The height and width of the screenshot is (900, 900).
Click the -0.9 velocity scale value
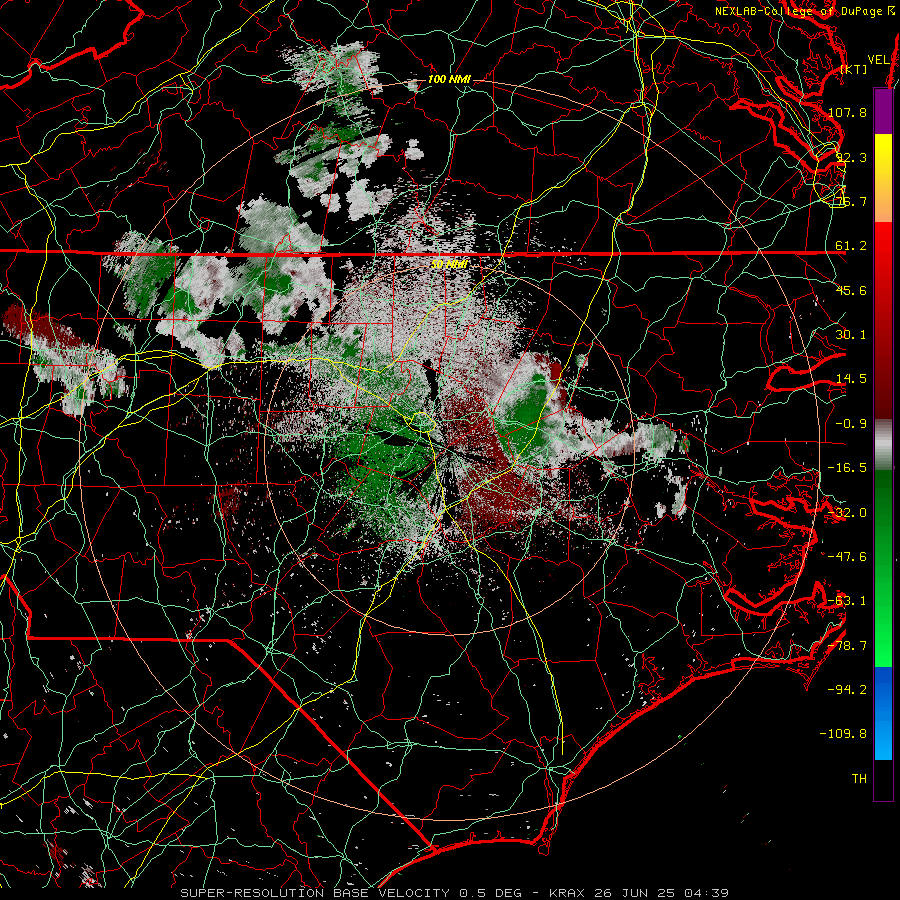(x=851, y=424)
